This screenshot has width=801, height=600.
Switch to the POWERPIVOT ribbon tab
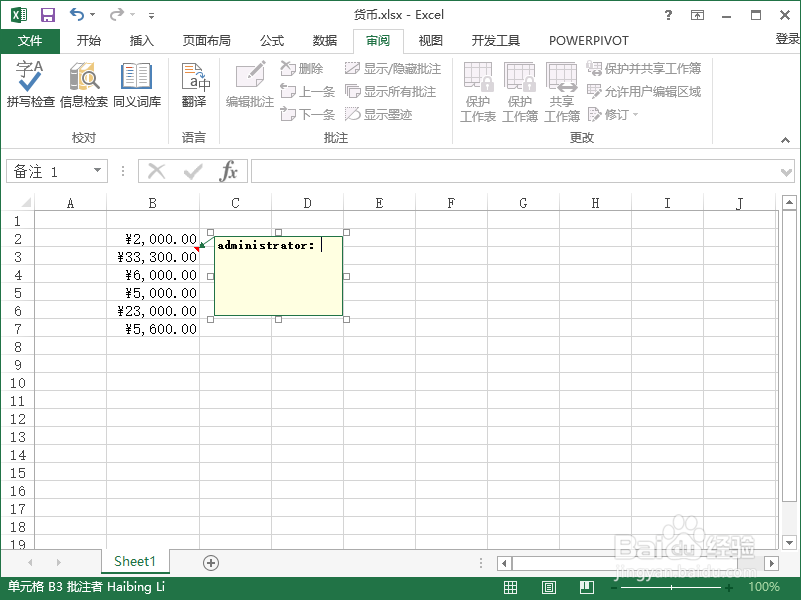click(588, 40)
